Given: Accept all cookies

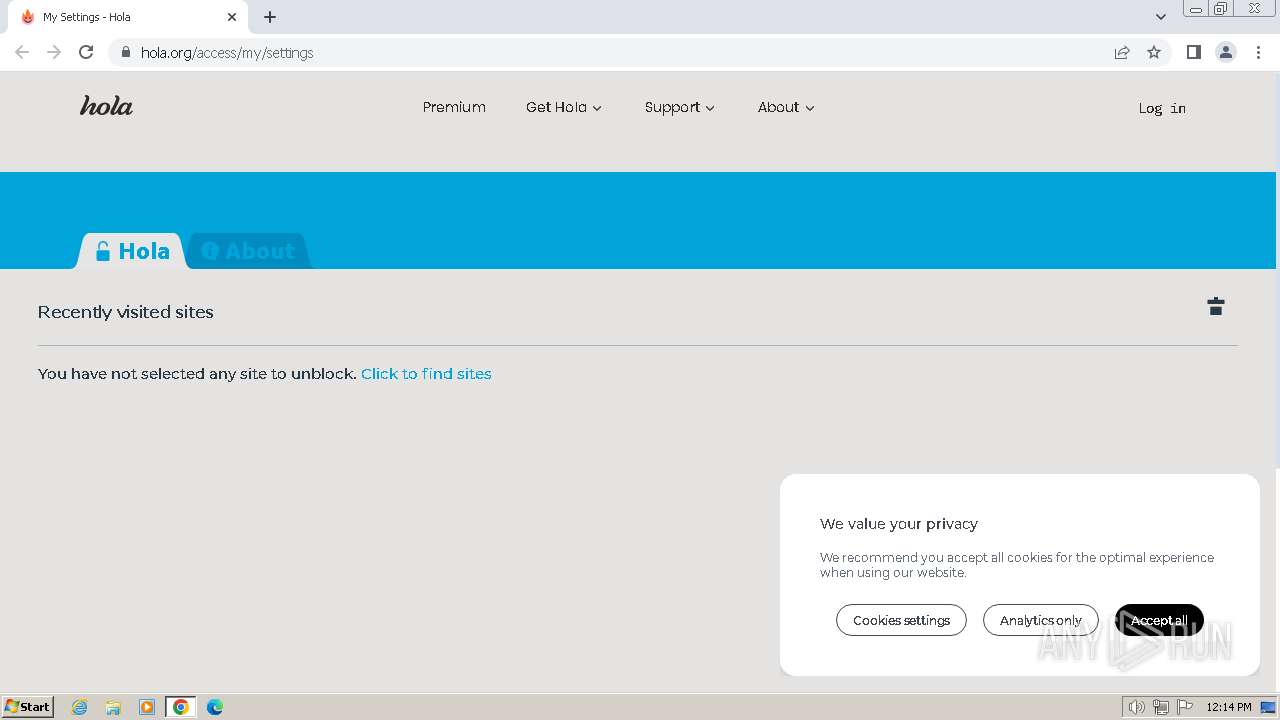Looking at the screenshot, I should [1159, 620].
